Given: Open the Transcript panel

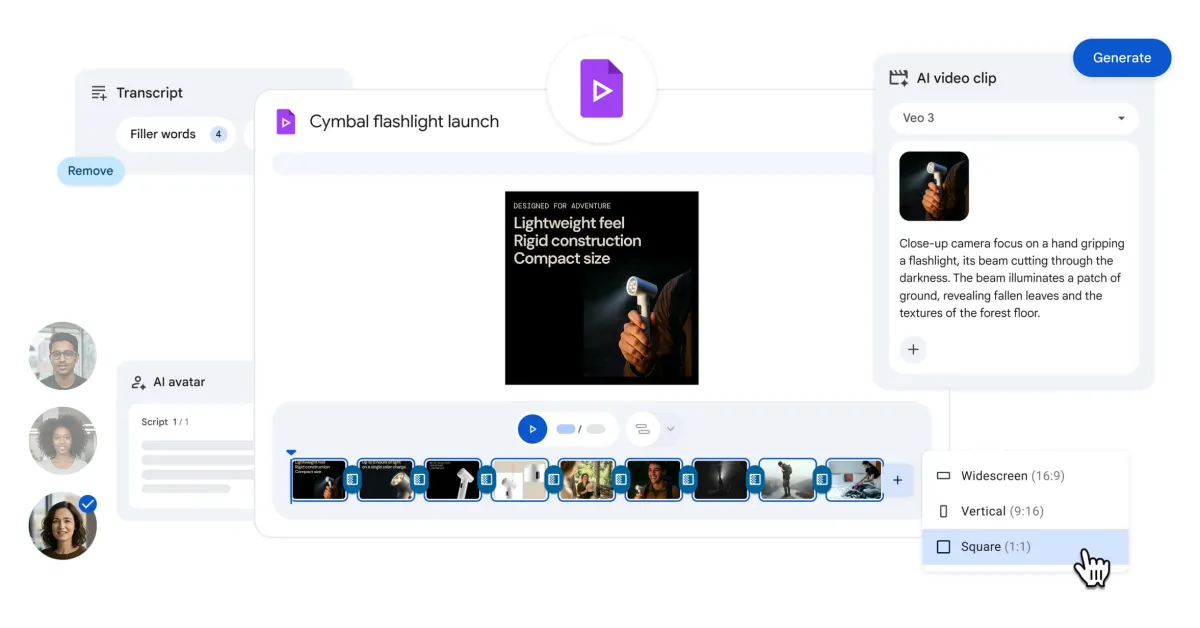Looking at the screenshot, I should pyautogui.click(x=148, y=92).
